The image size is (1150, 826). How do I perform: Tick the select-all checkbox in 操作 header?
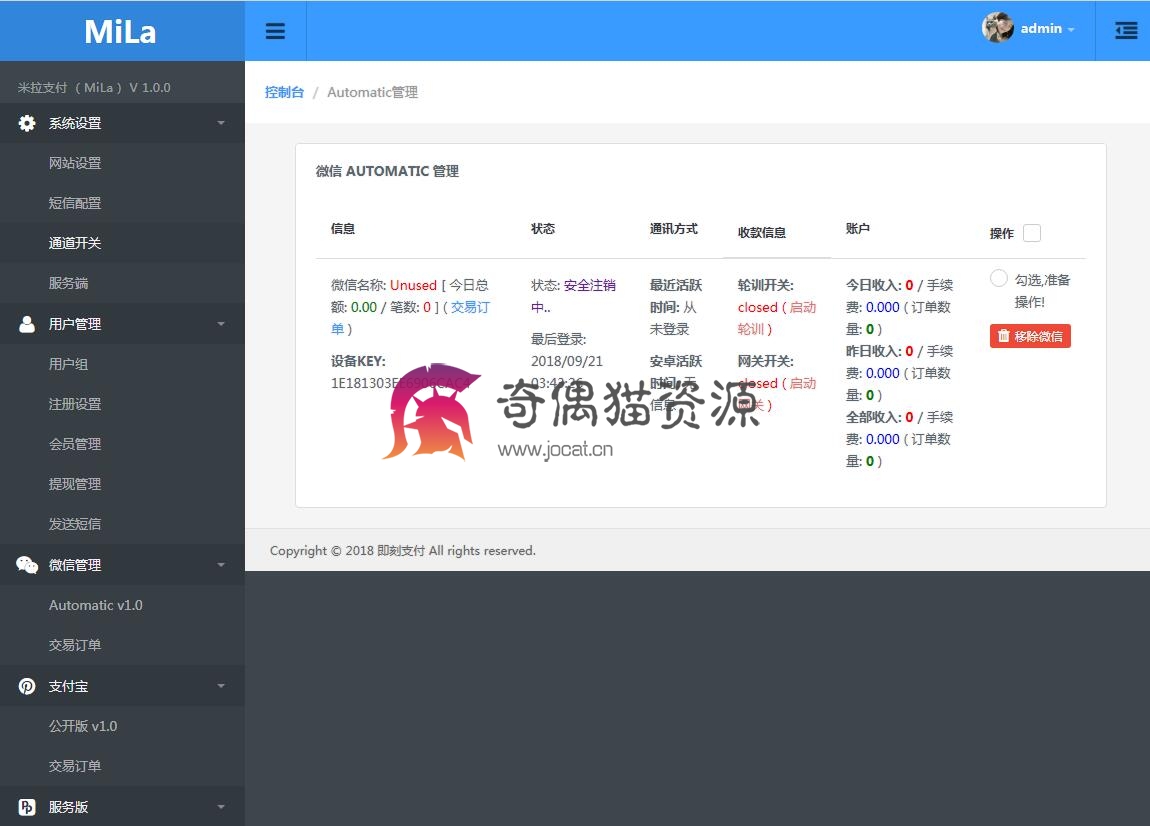1032,233
